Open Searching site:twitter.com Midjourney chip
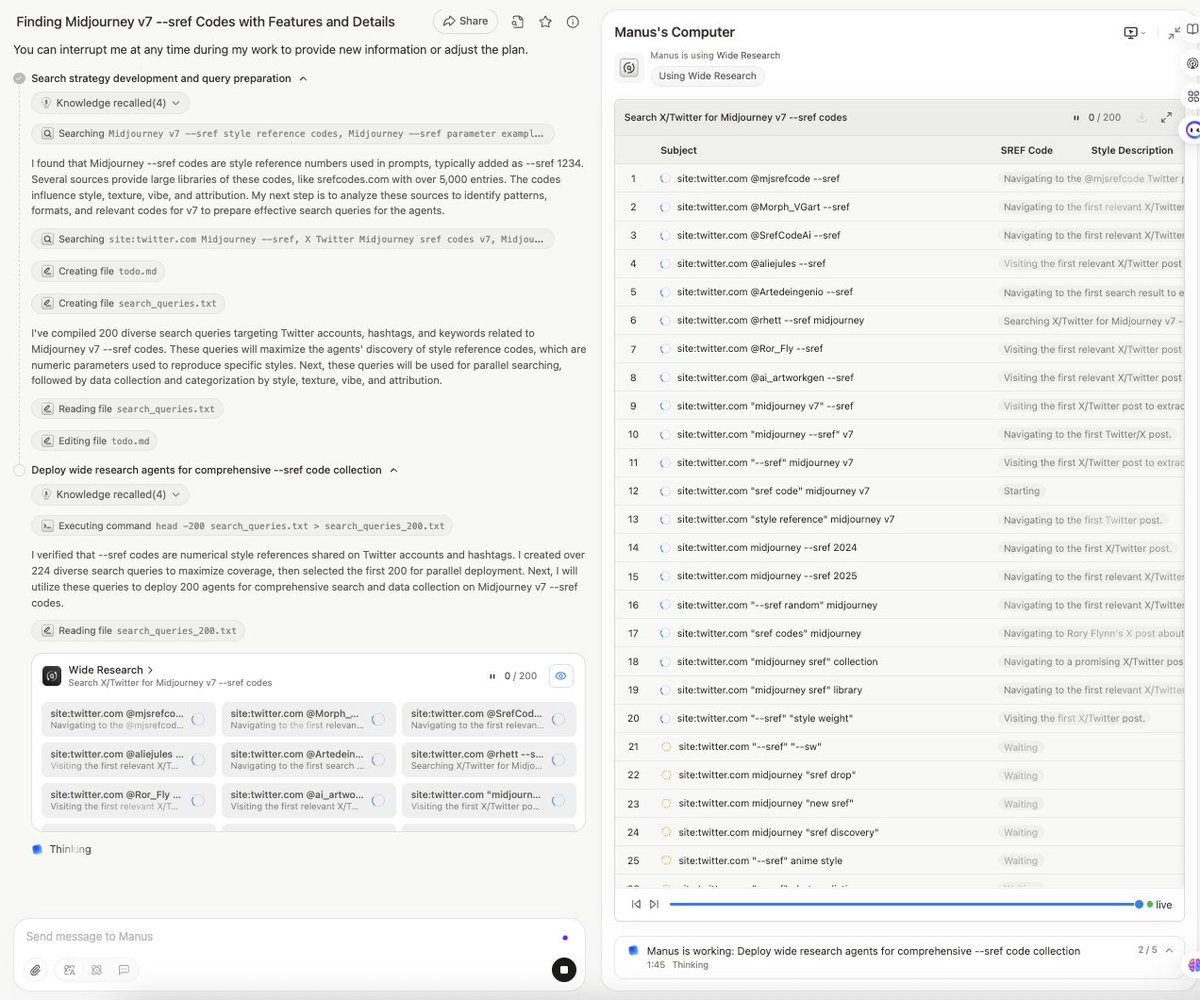The image size is (1200, 1000). [293, 239]
